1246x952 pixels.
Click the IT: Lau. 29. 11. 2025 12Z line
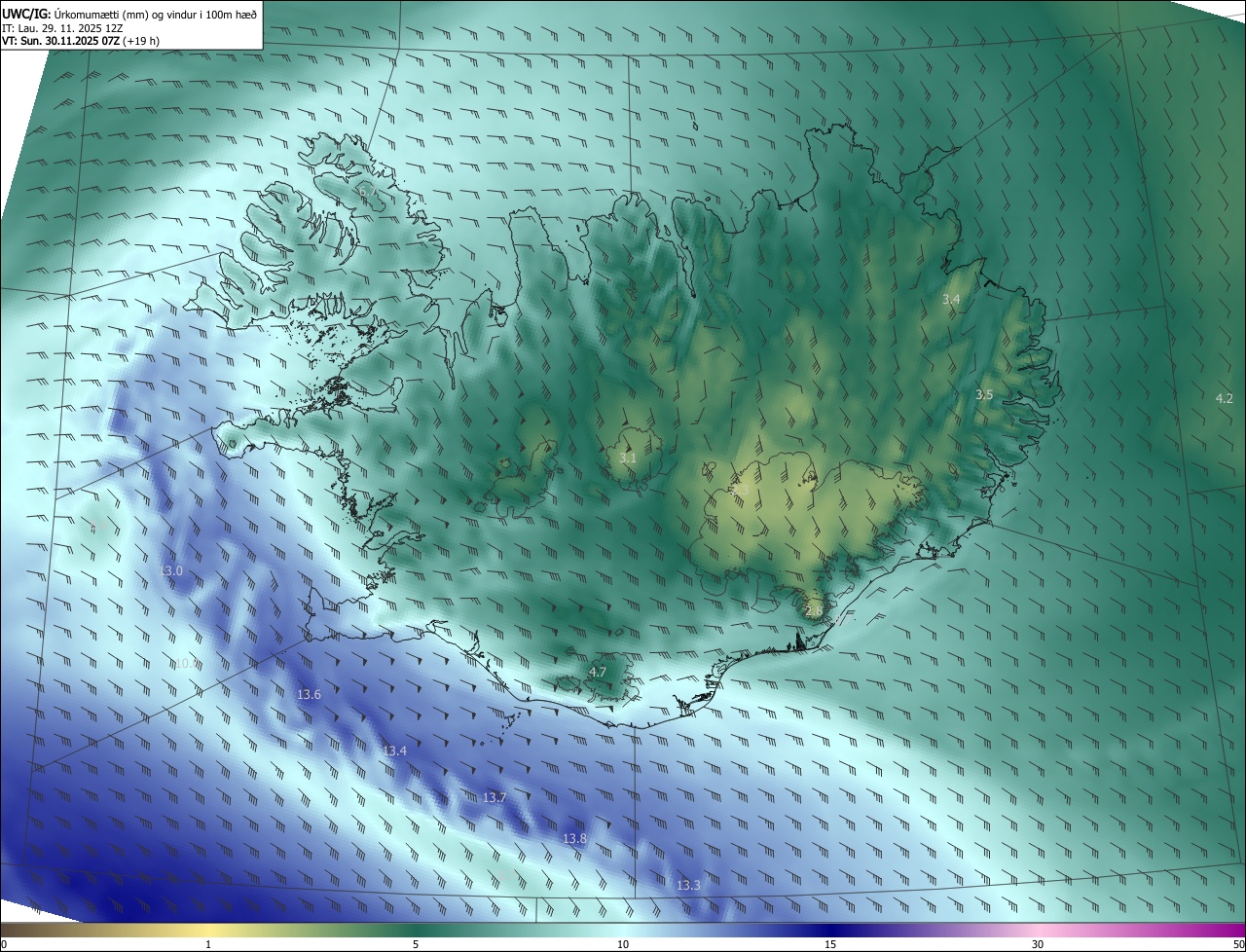point(62,28)
